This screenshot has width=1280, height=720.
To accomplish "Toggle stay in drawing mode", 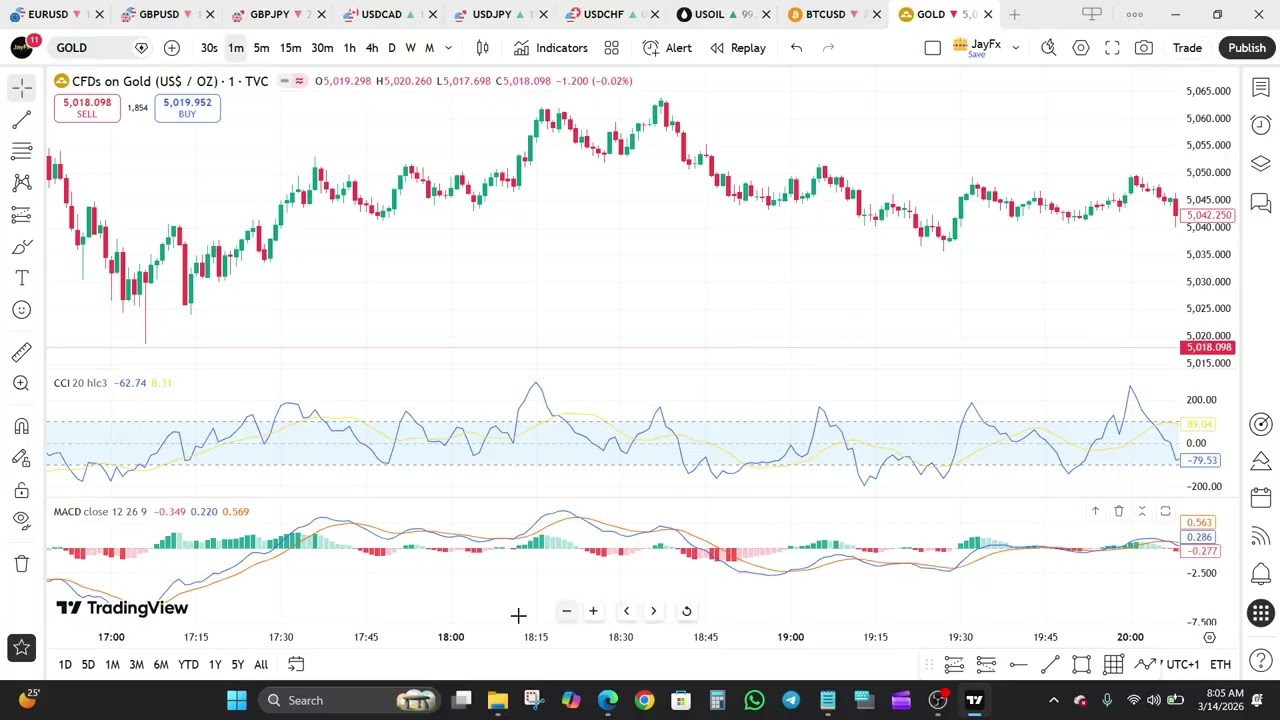I will point(22,458).
